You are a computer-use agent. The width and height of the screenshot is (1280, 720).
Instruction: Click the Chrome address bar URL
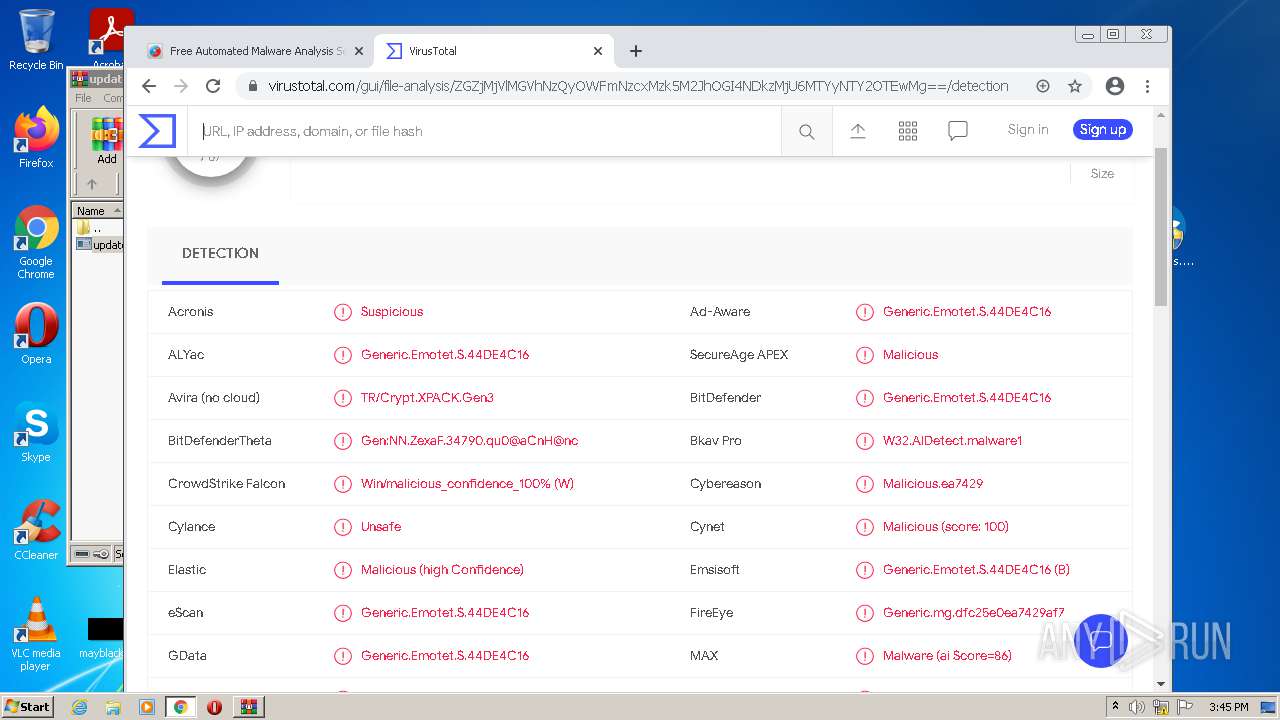[638, 86]
